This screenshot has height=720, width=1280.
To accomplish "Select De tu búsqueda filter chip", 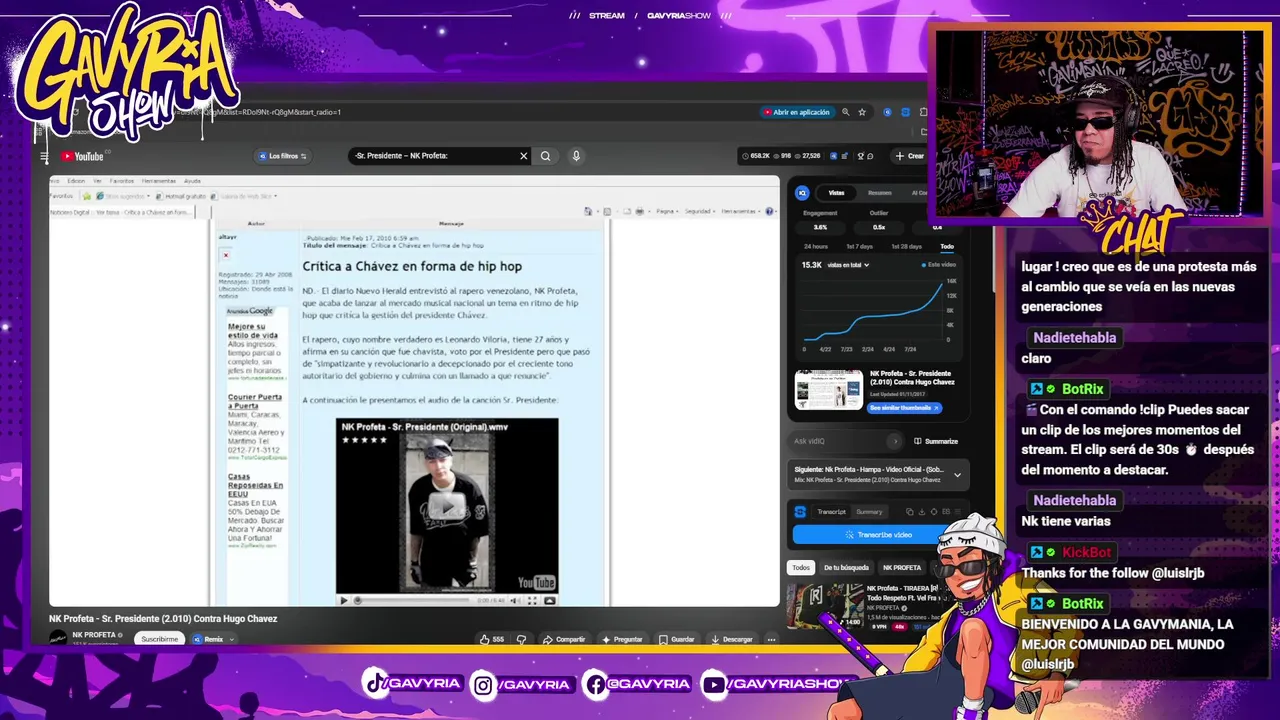I will (x=846, y=568).
